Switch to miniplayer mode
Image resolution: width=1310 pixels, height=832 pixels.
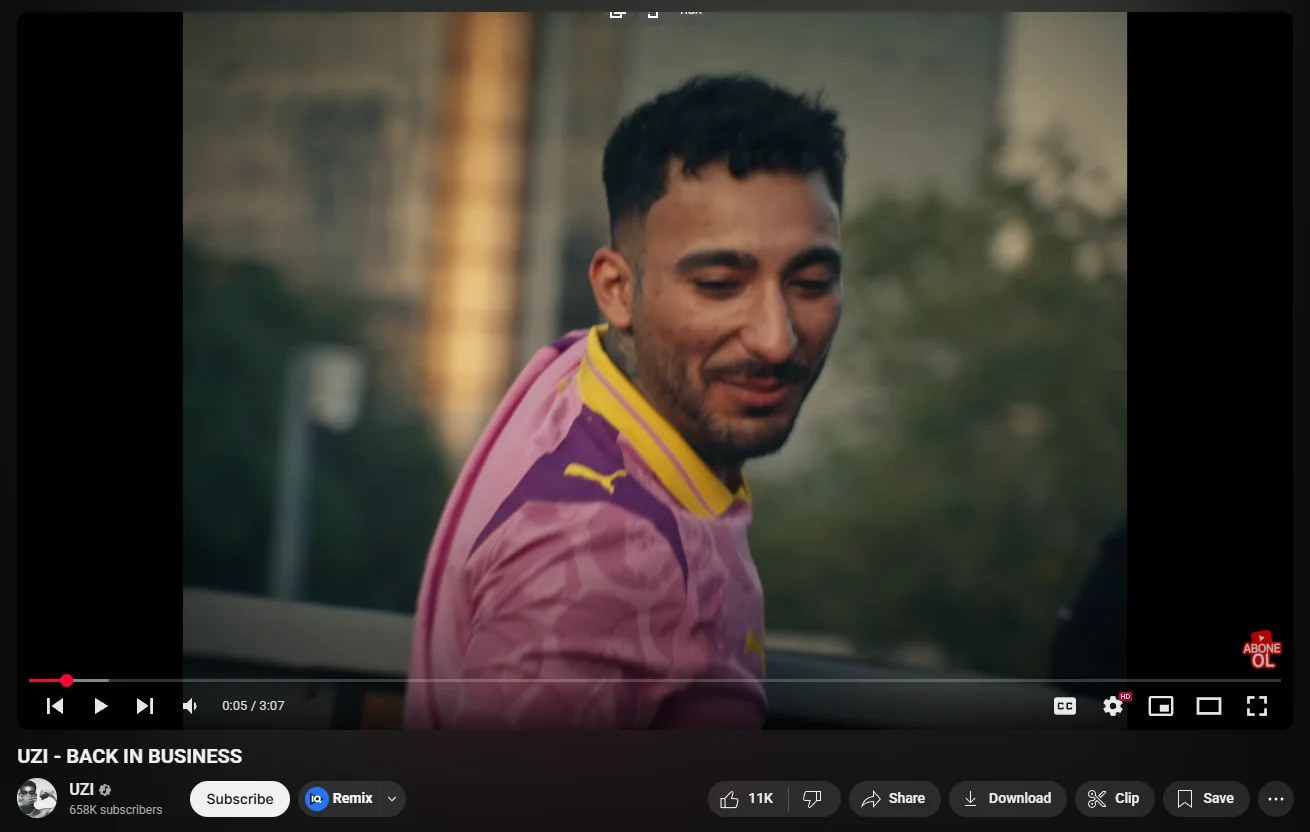[x=1161, y=706]
